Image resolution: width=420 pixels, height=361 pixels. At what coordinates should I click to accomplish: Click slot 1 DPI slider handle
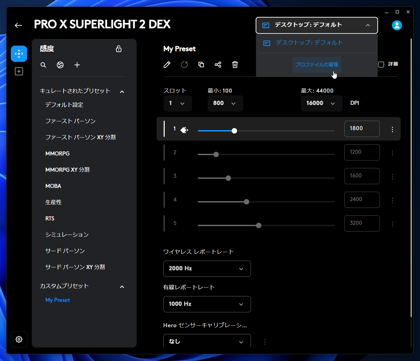click(234, 131)
